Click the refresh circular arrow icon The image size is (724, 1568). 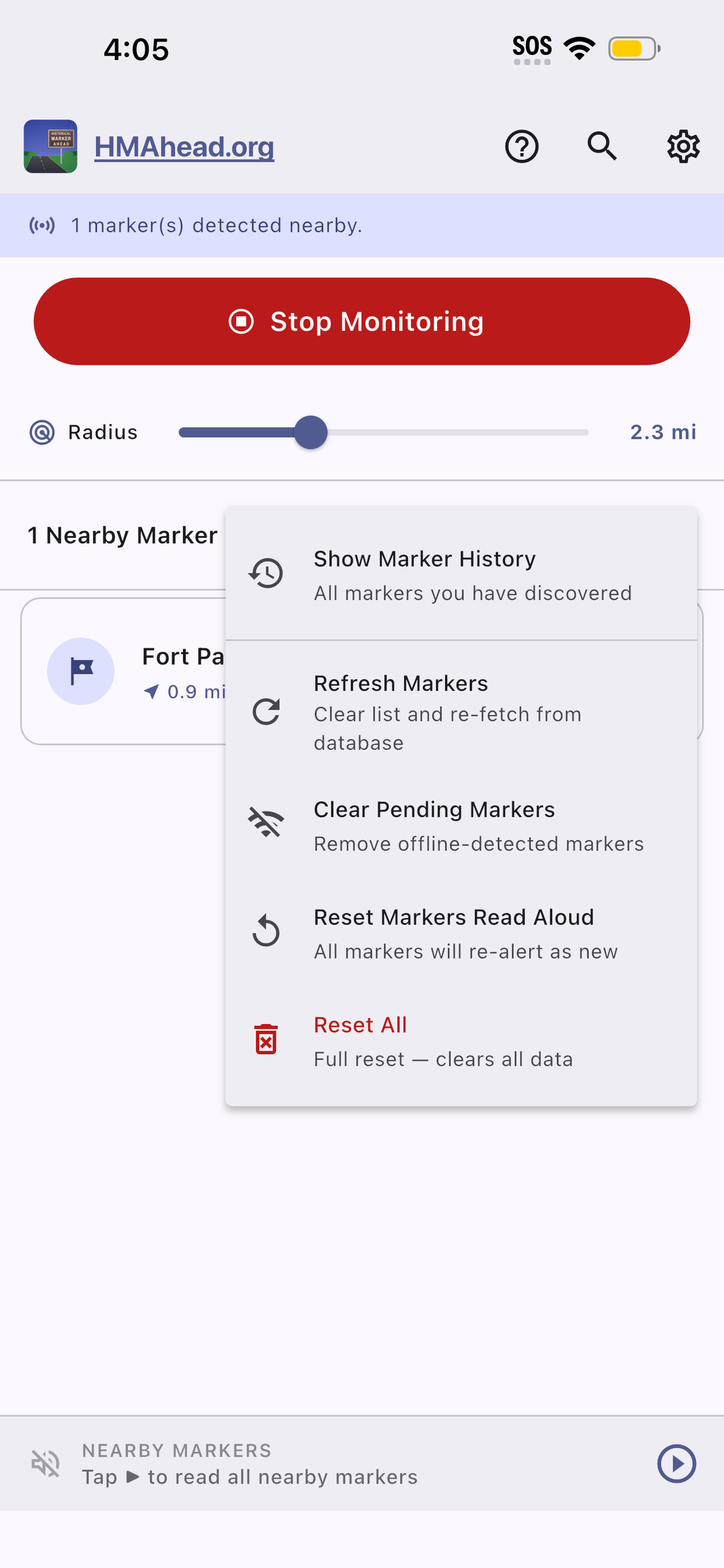[x=266, y=711]
